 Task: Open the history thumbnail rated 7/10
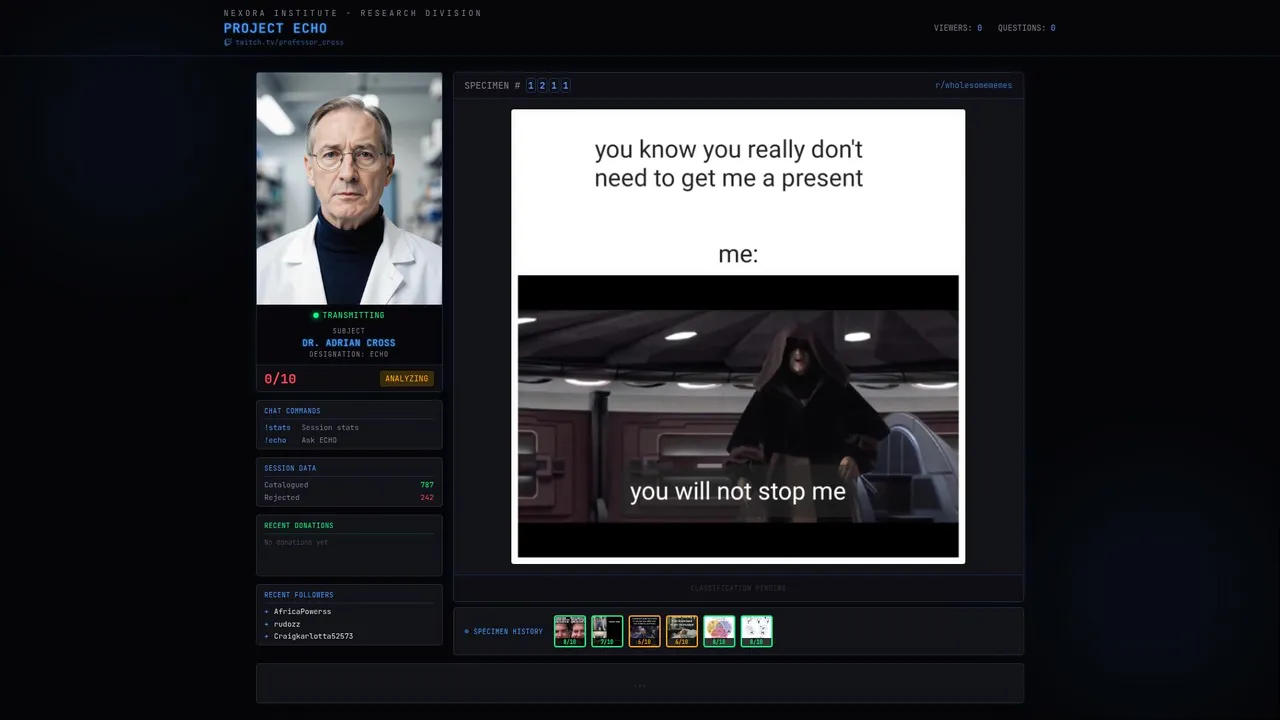point(607,631)
